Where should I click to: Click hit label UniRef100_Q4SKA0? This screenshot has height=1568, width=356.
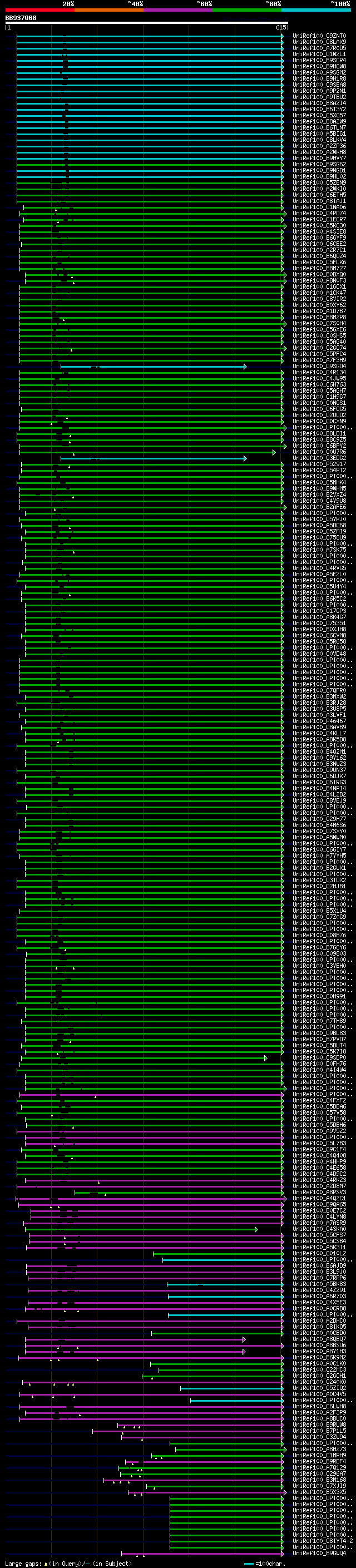point(319,1228)
